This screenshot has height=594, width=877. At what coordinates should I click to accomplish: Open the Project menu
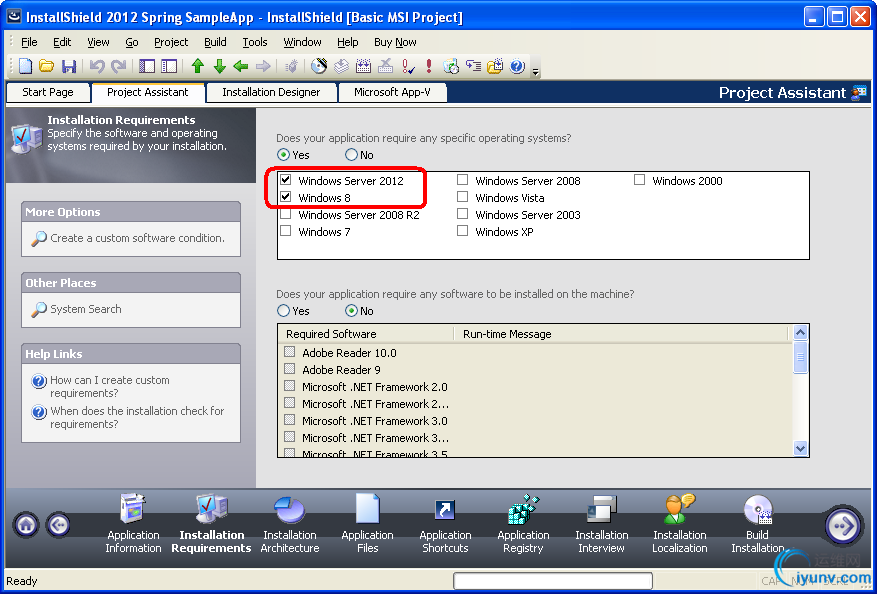coord(171,42)
